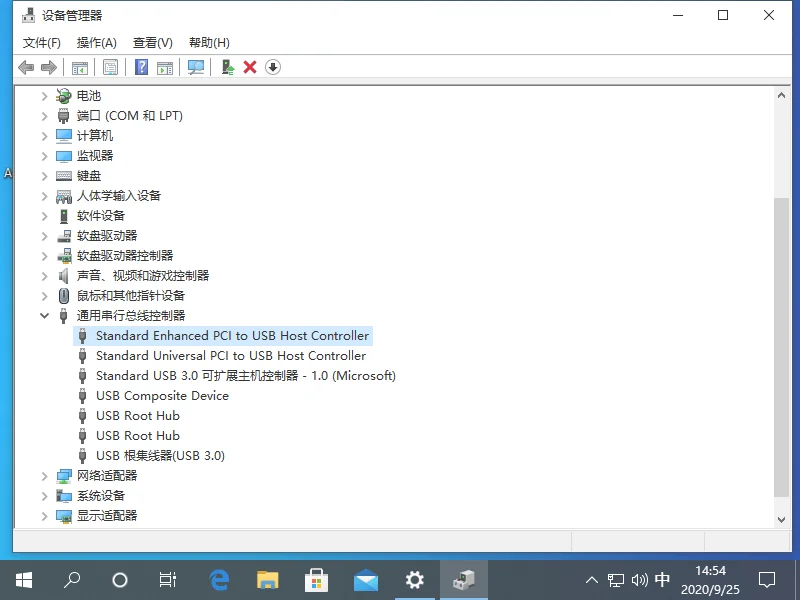
Task: Expand the 计算机 category
Action: [44, 136]
